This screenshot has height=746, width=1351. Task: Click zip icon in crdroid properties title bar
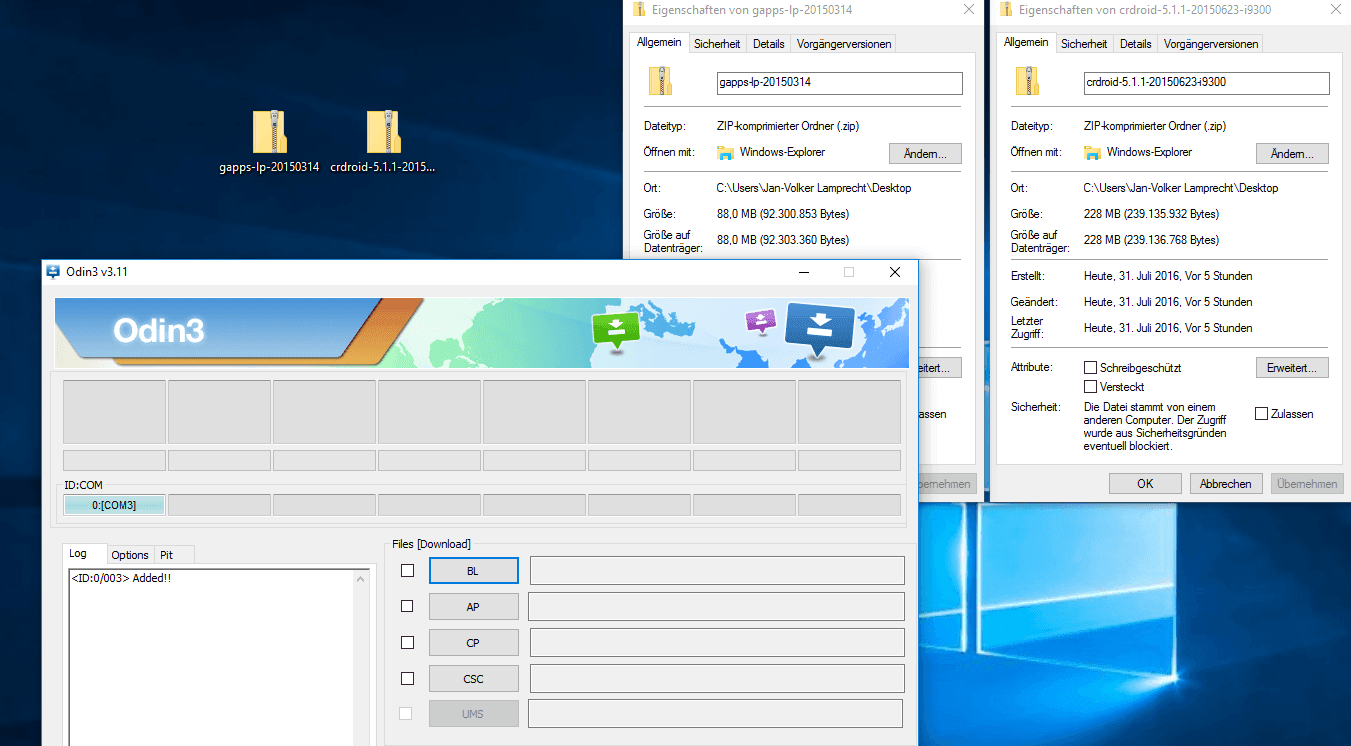(x=1005, y=9)
